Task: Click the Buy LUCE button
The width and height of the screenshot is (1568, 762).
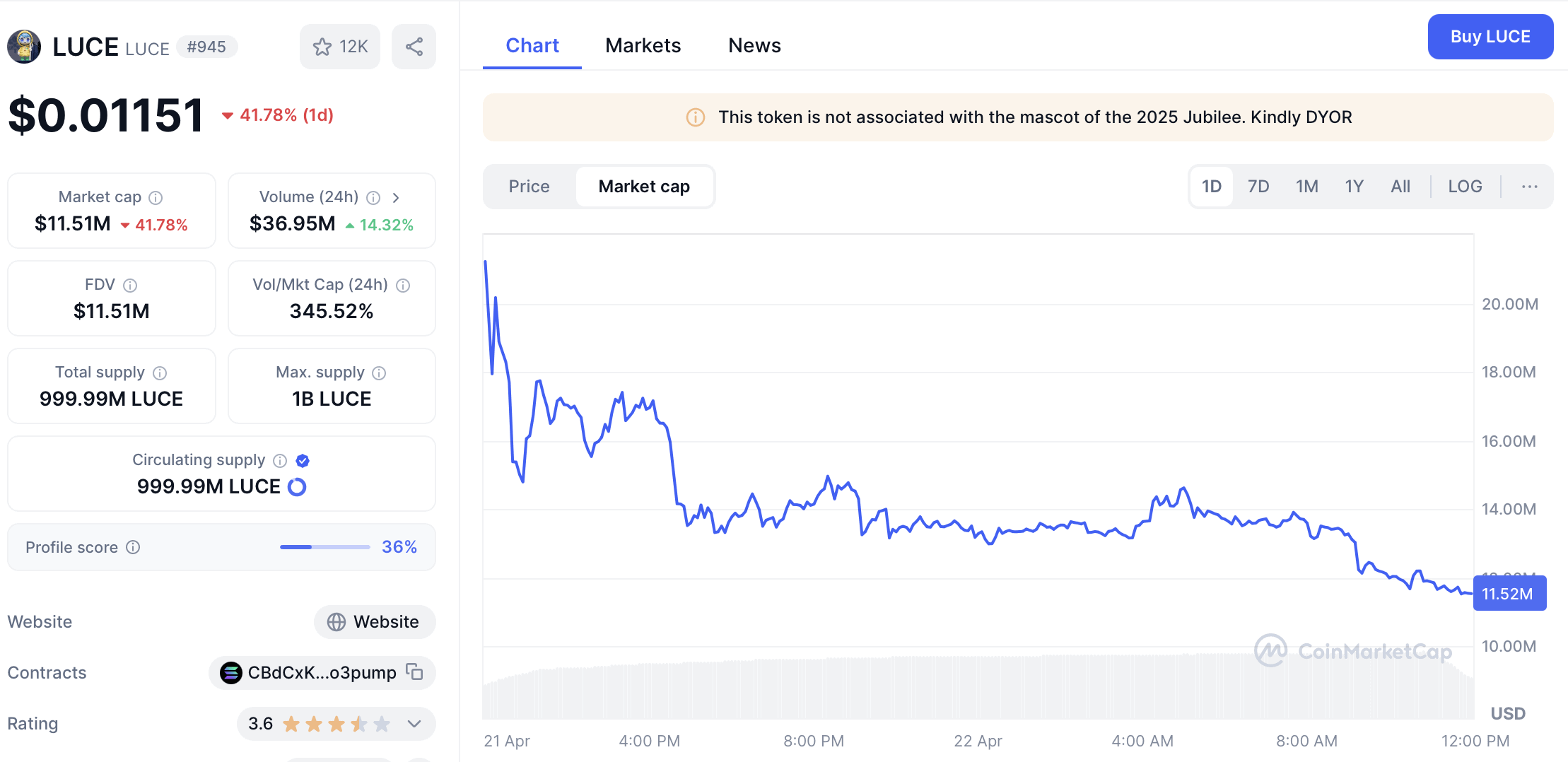Action: pyautogui.click(x=1490, y=37)
